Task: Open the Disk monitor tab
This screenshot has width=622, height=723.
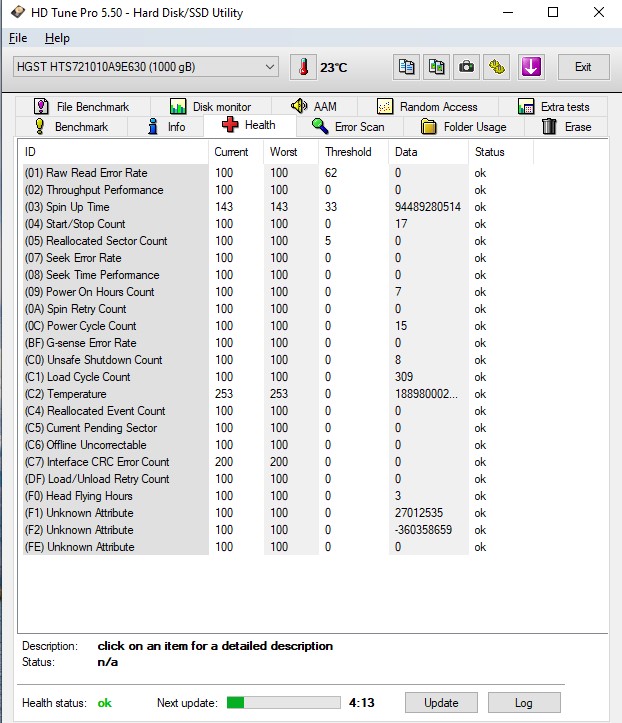Action: (x=211, y=107)
